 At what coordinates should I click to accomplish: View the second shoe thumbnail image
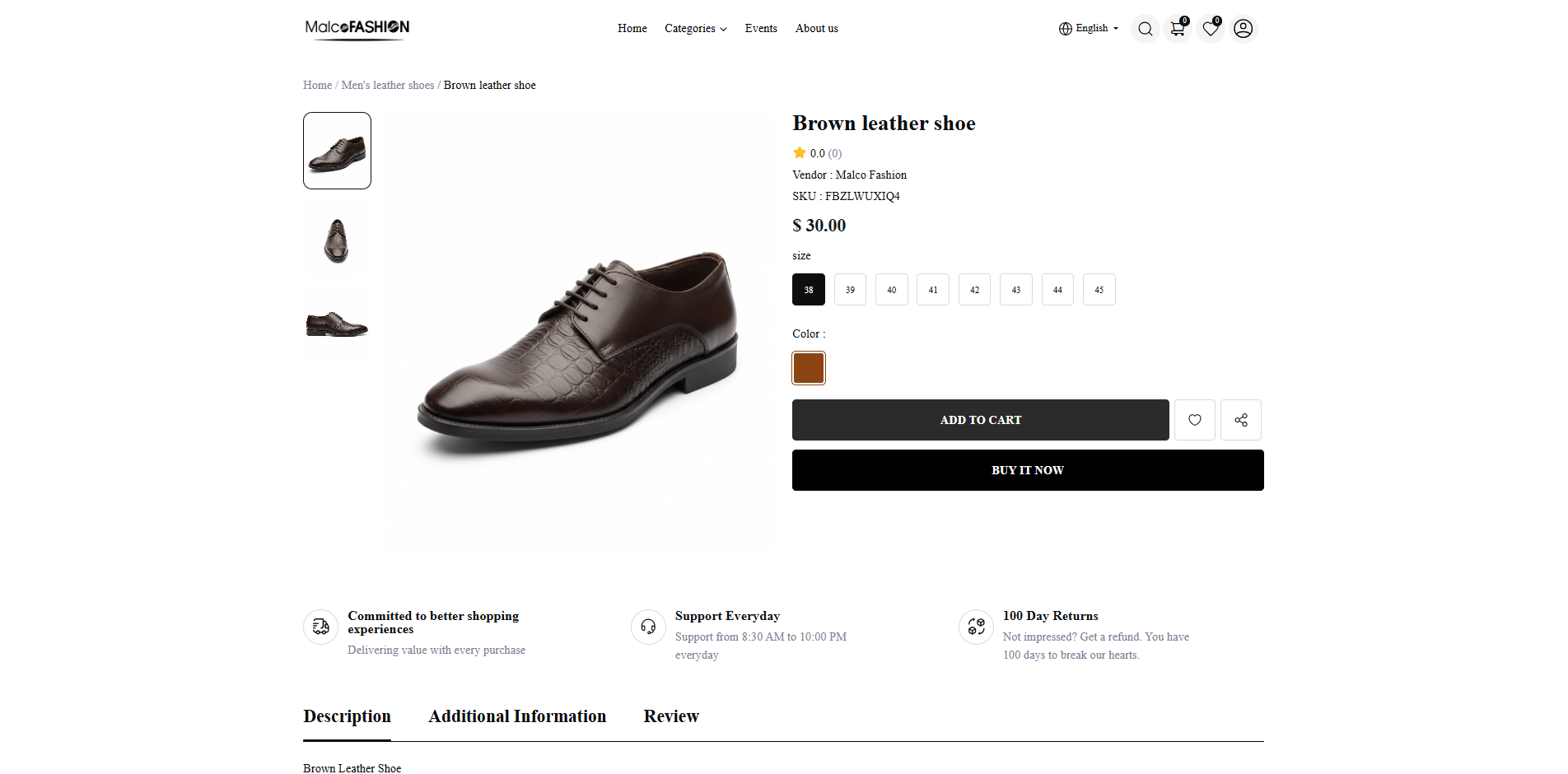(337, 241)
